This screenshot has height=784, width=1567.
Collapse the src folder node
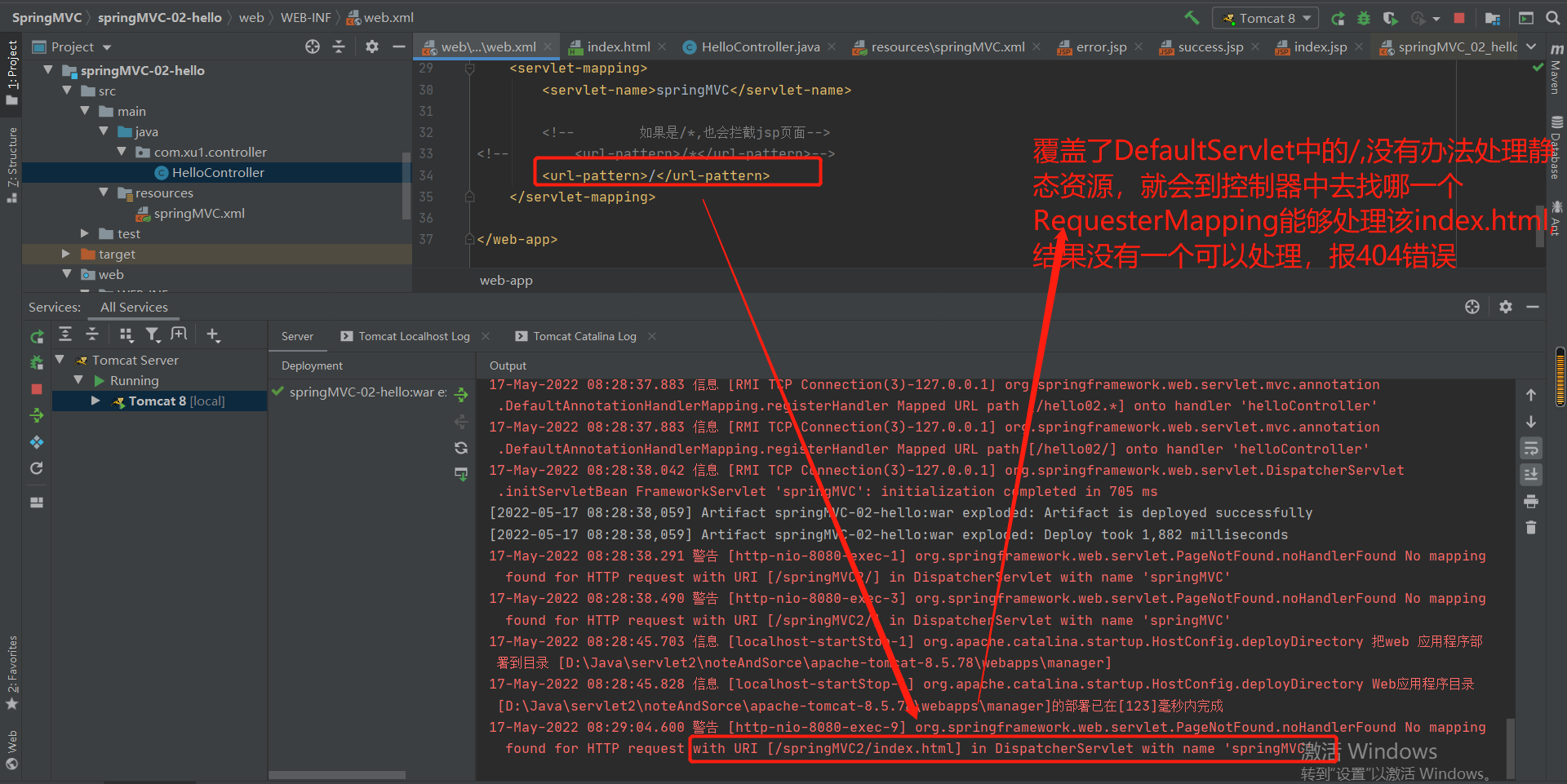tap(67, 91)
